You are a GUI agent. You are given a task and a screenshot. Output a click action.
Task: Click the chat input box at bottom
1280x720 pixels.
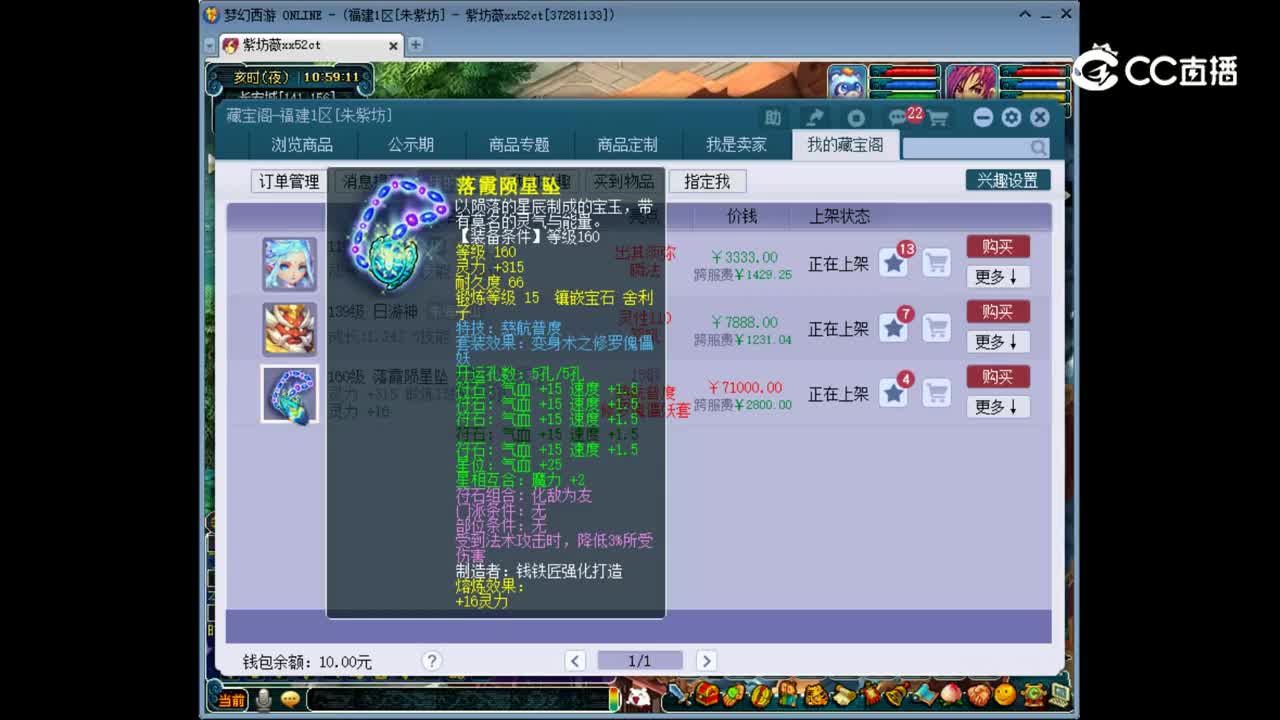(457, 699)
